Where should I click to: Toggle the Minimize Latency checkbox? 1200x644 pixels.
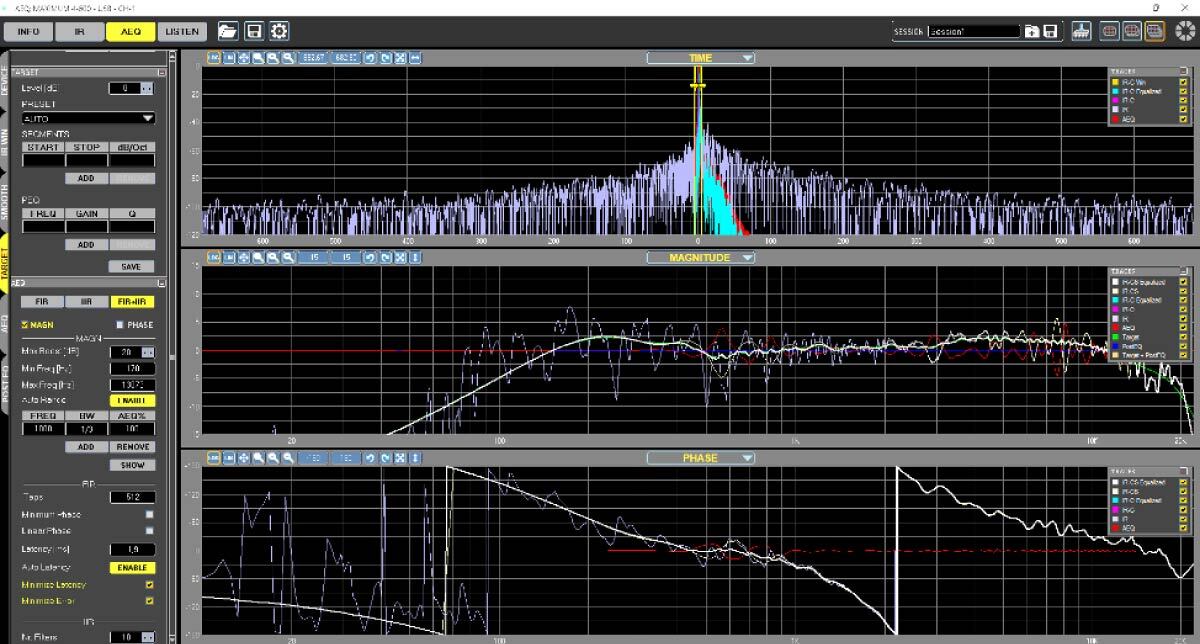(149, 585)
